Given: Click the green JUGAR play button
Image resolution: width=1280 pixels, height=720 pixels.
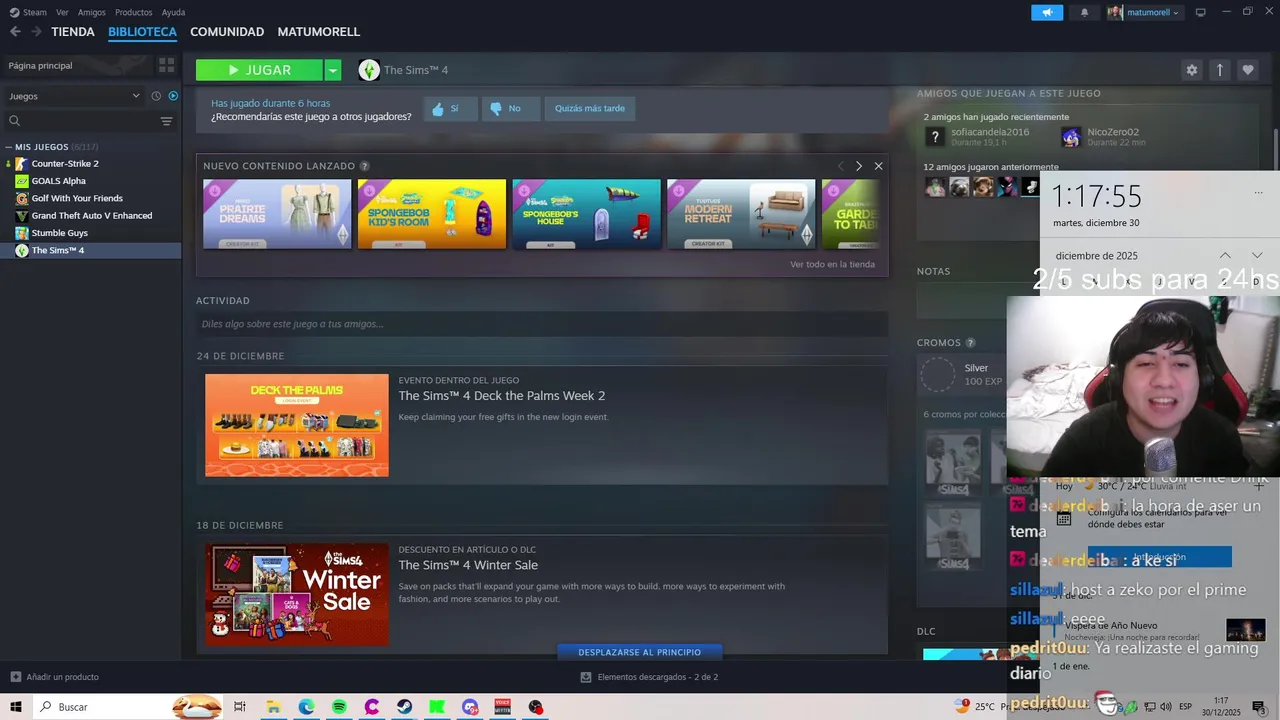Looking at the screenshot, I should [259, 70].
